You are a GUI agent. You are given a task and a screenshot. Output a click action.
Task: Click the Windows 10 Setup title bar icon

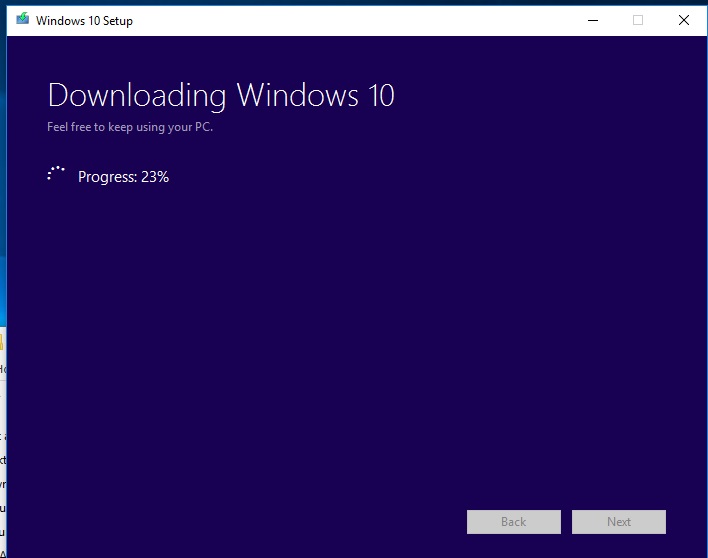(x=23, y=19)
